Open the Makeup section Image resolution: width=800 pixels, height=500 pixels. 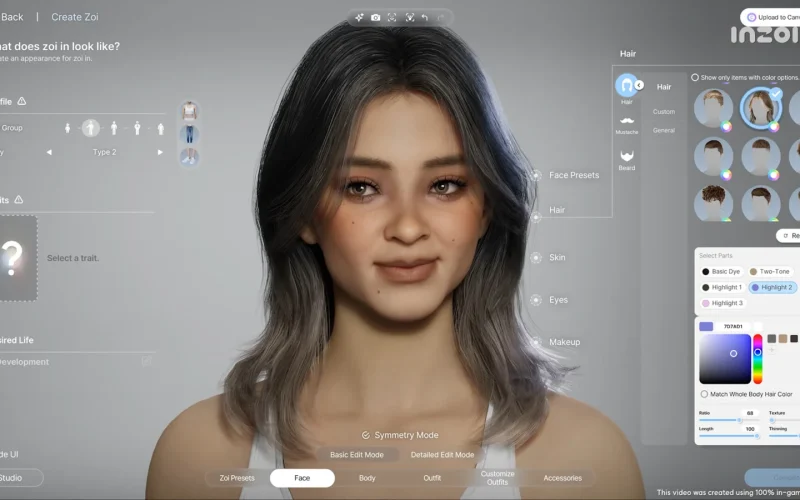pyautogui.click(x=564, y=342)
